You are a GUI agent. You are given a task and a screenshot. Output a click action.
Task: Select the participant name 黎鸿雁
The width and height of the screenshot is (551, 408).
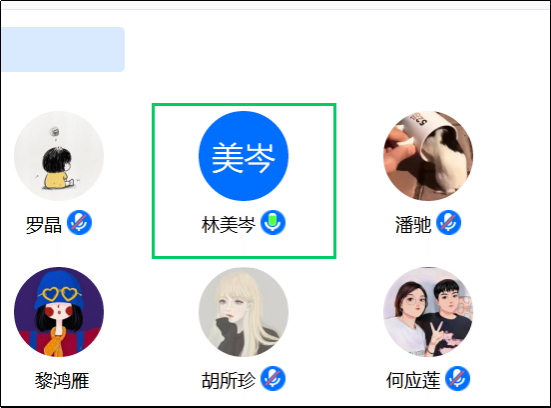tap(62, 381)
